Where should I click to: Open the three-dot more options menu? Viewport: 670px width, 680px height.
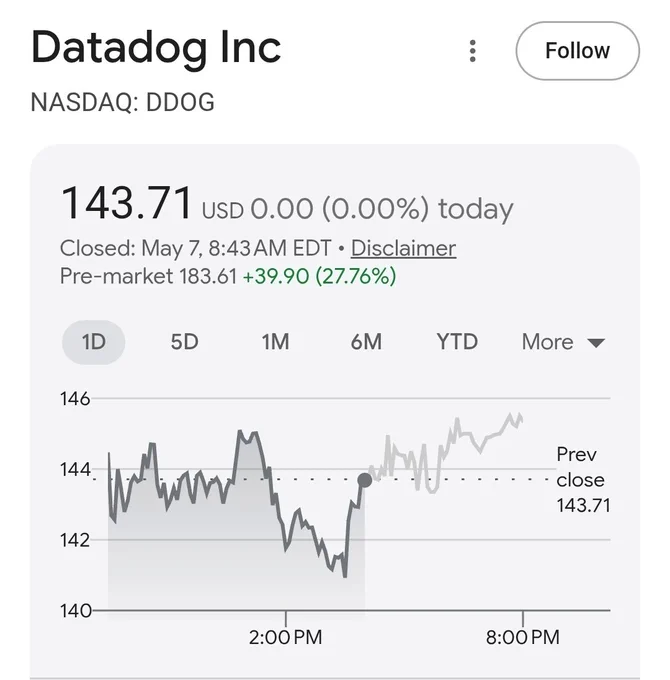click(473, 51)
